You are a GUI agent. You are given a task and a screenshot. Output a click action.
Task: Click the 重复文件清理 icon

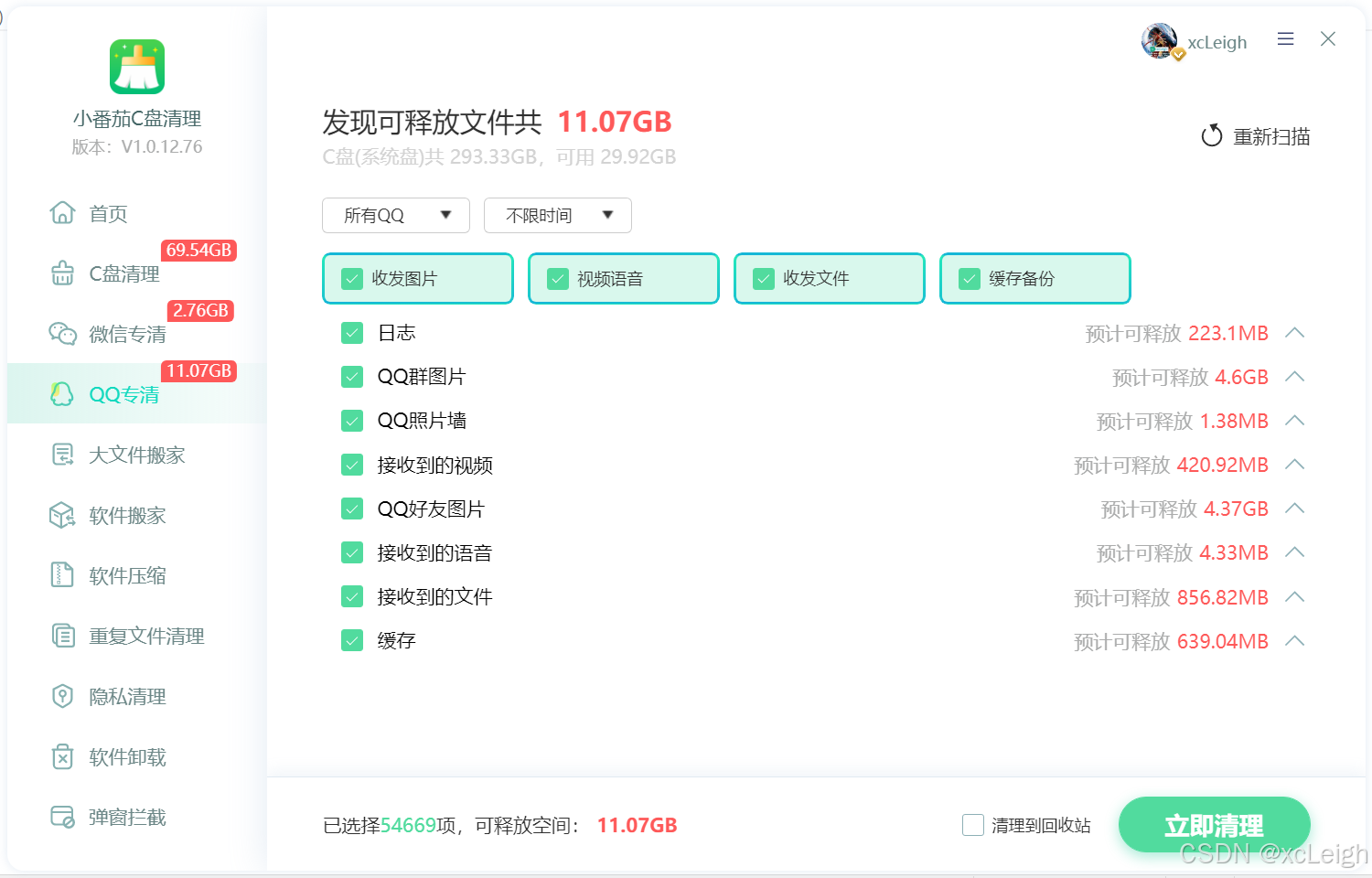coord(62,636)
